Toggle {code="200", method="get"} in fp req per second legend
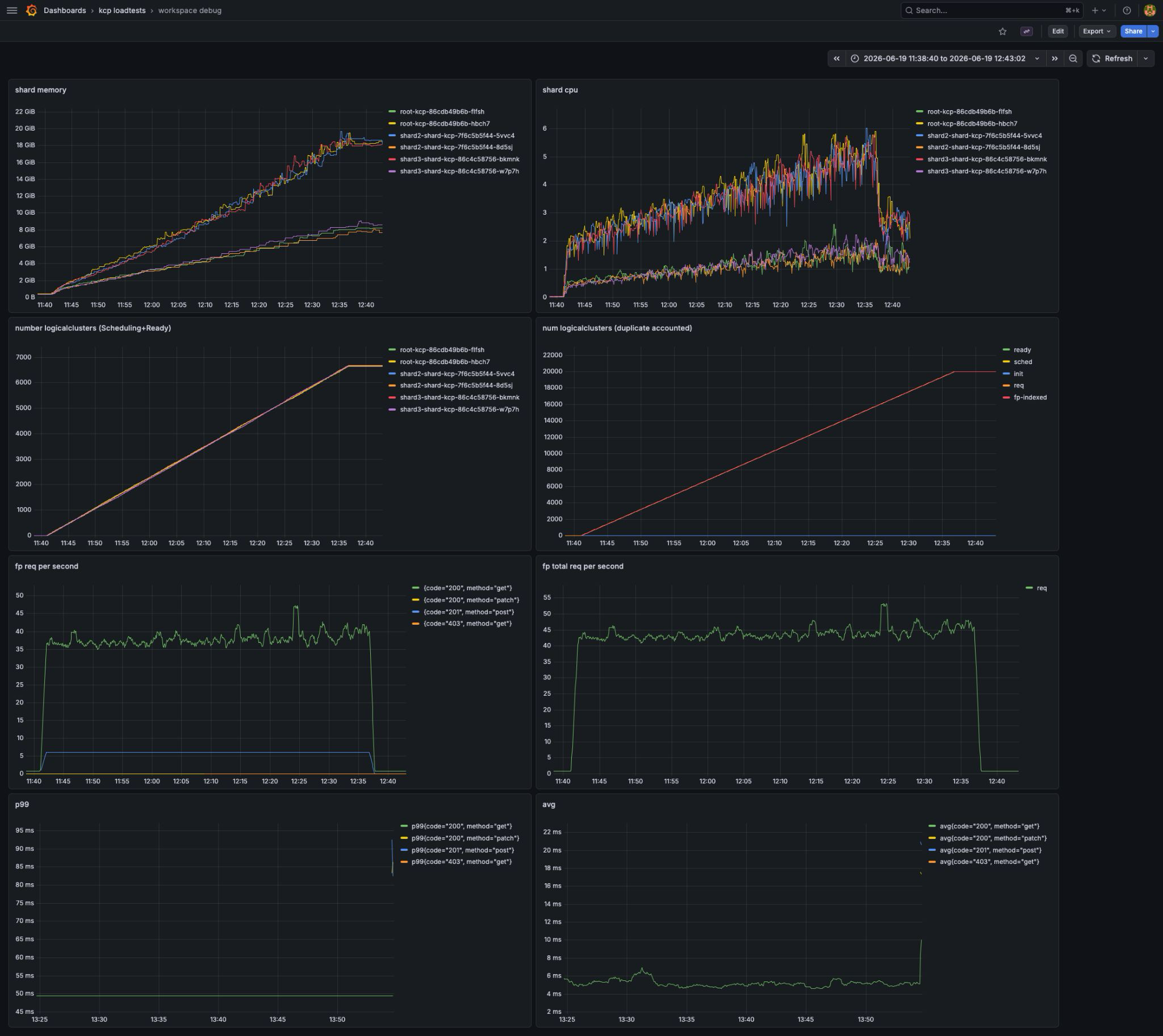Screen dimensions: 1163x1036 coord(467,588)
